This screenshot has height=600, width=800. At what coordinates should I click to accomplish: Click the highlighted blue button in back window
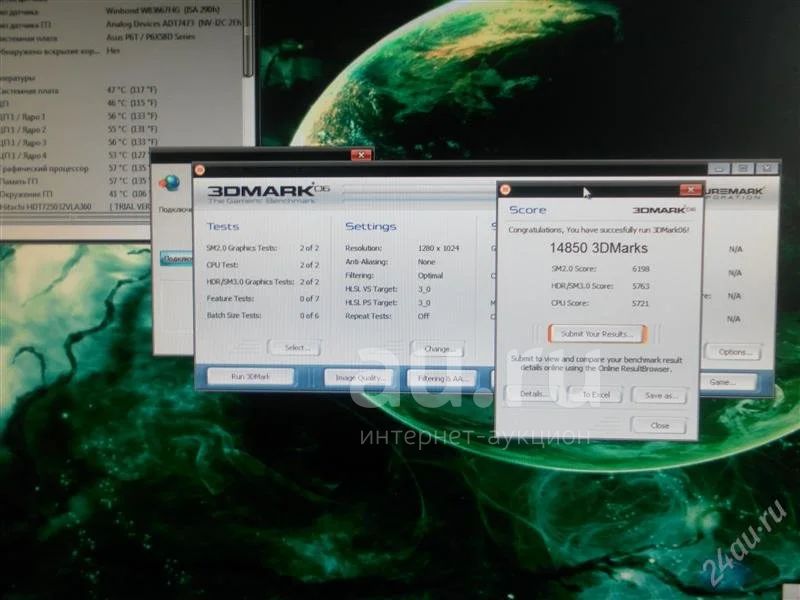pyautogui.click(x=177, y=259)
